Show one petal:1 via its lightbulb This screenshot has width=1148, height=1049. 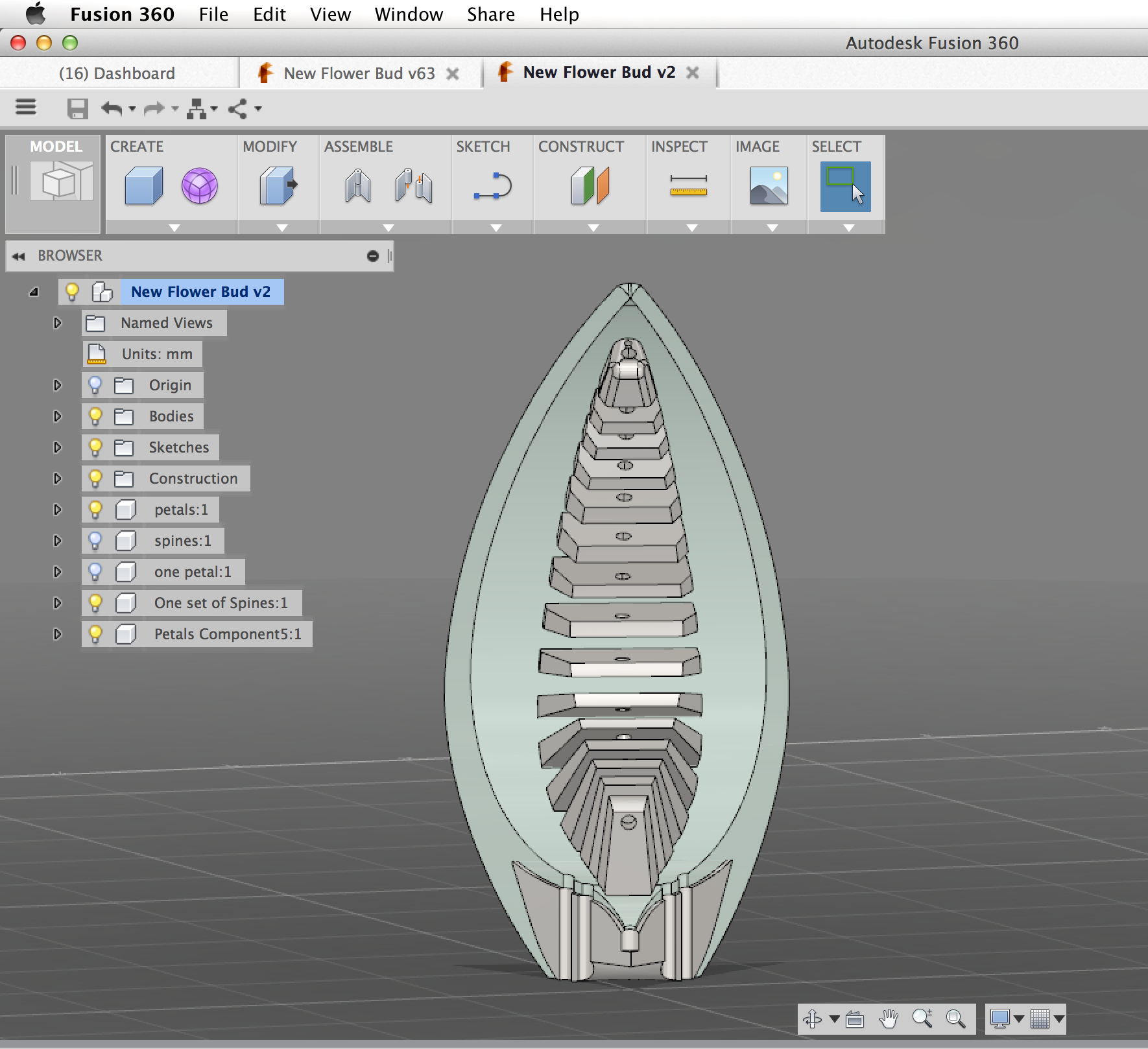tap(95, 571)
